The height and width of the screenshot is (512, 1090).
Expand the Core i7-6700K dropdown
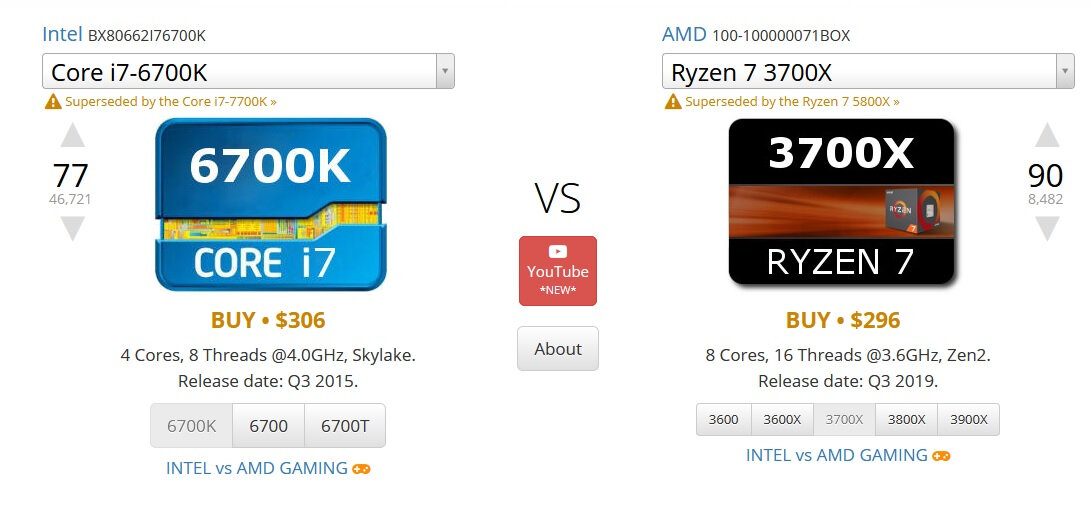445,72
